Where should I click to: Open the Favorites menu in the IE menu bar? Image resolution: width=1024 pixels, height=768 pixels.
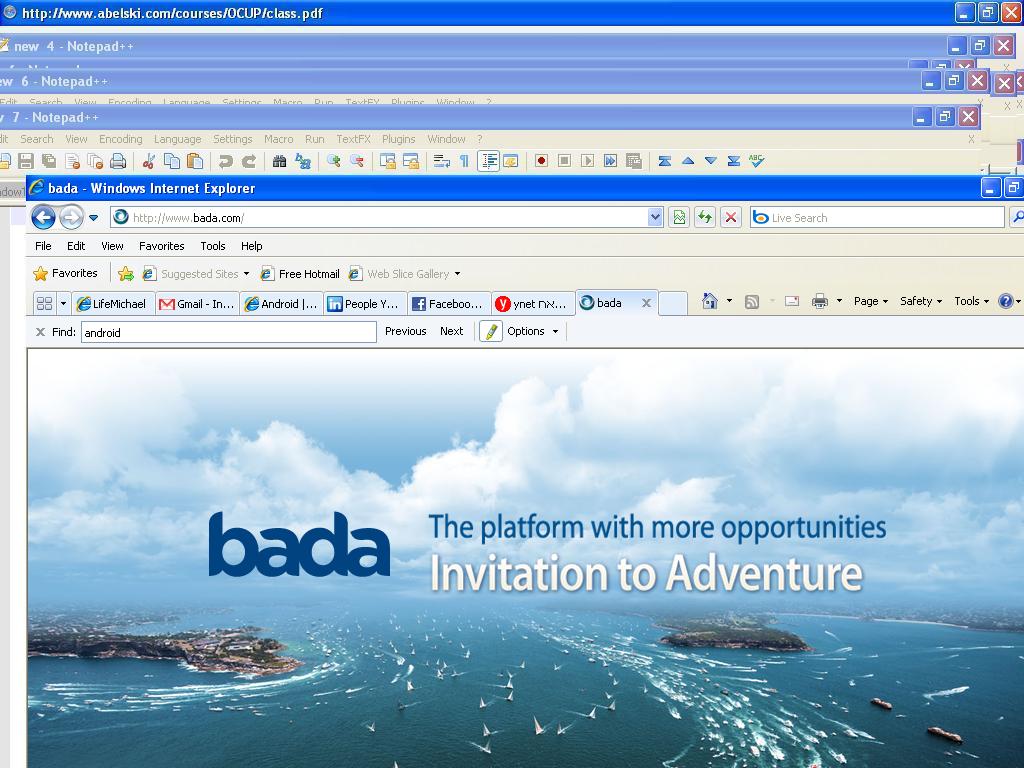click(161, 246)
